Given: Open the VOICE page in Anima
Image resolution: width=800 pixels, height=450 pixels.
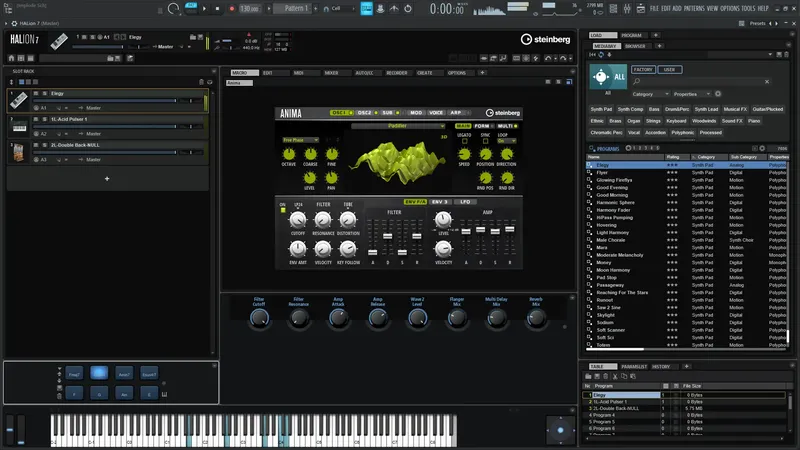Looking at the screenshot, I should [x=436, y=113].
